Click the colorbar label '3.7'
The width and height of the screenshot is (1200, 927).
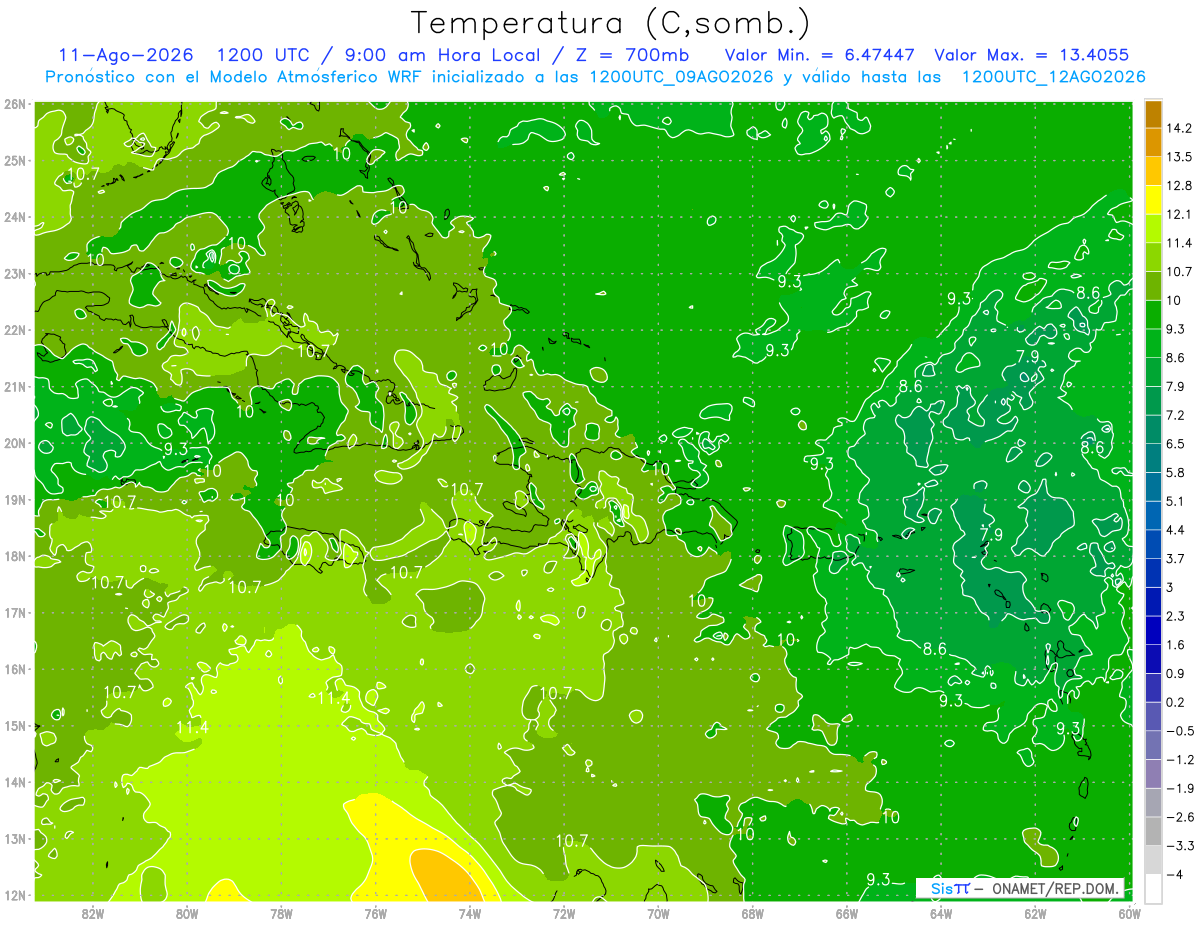[1177, 559]
